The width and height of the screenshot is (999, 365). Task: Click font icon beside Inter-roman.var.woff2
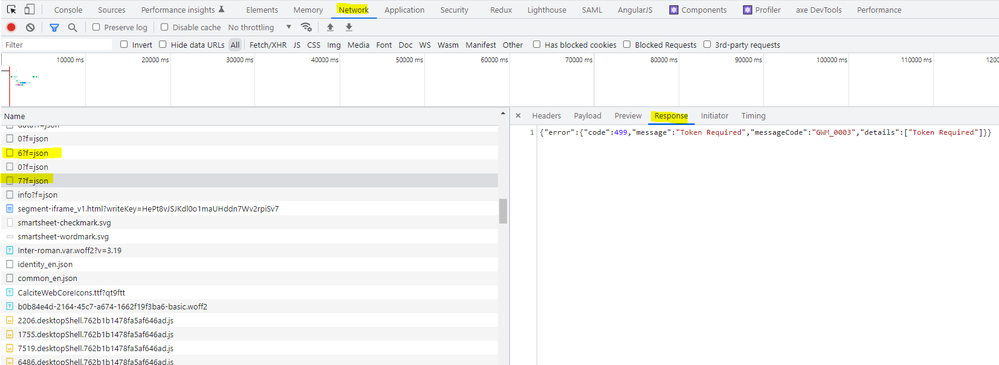point(10,250)
